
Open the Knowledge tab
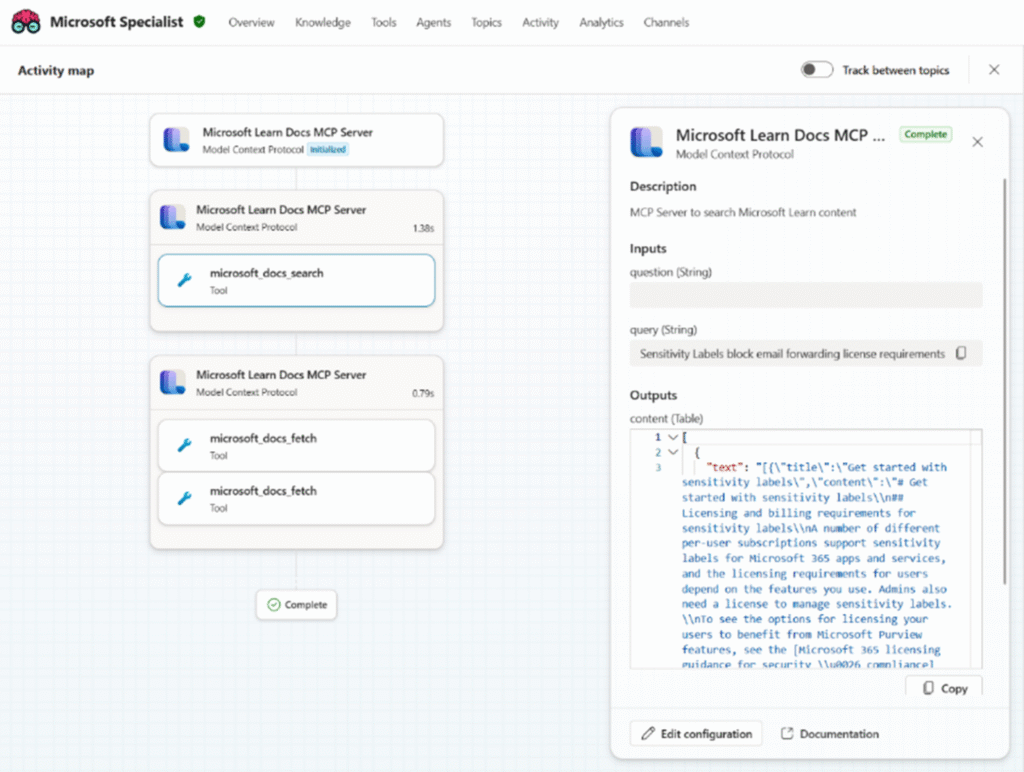coord(322,22)
